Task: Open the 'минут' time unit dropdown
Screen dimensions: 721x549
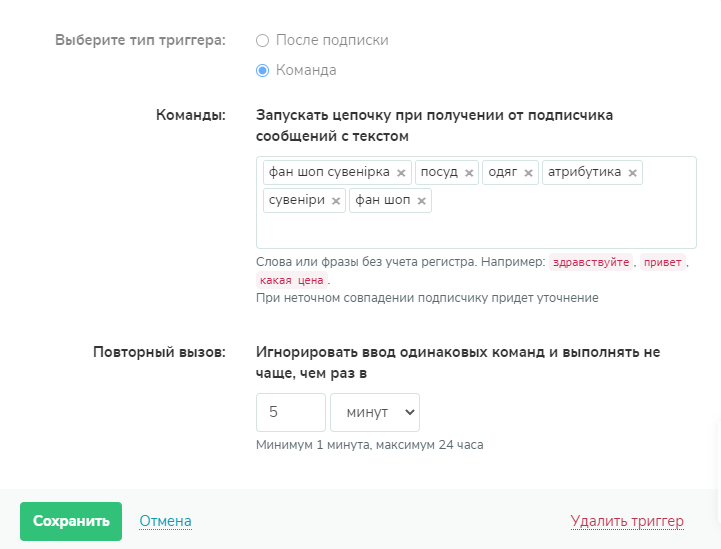Action: 375,412
